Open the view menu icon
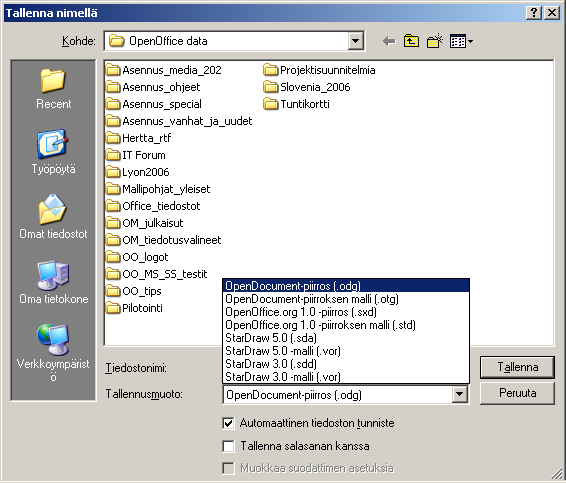 click(461, 41)
